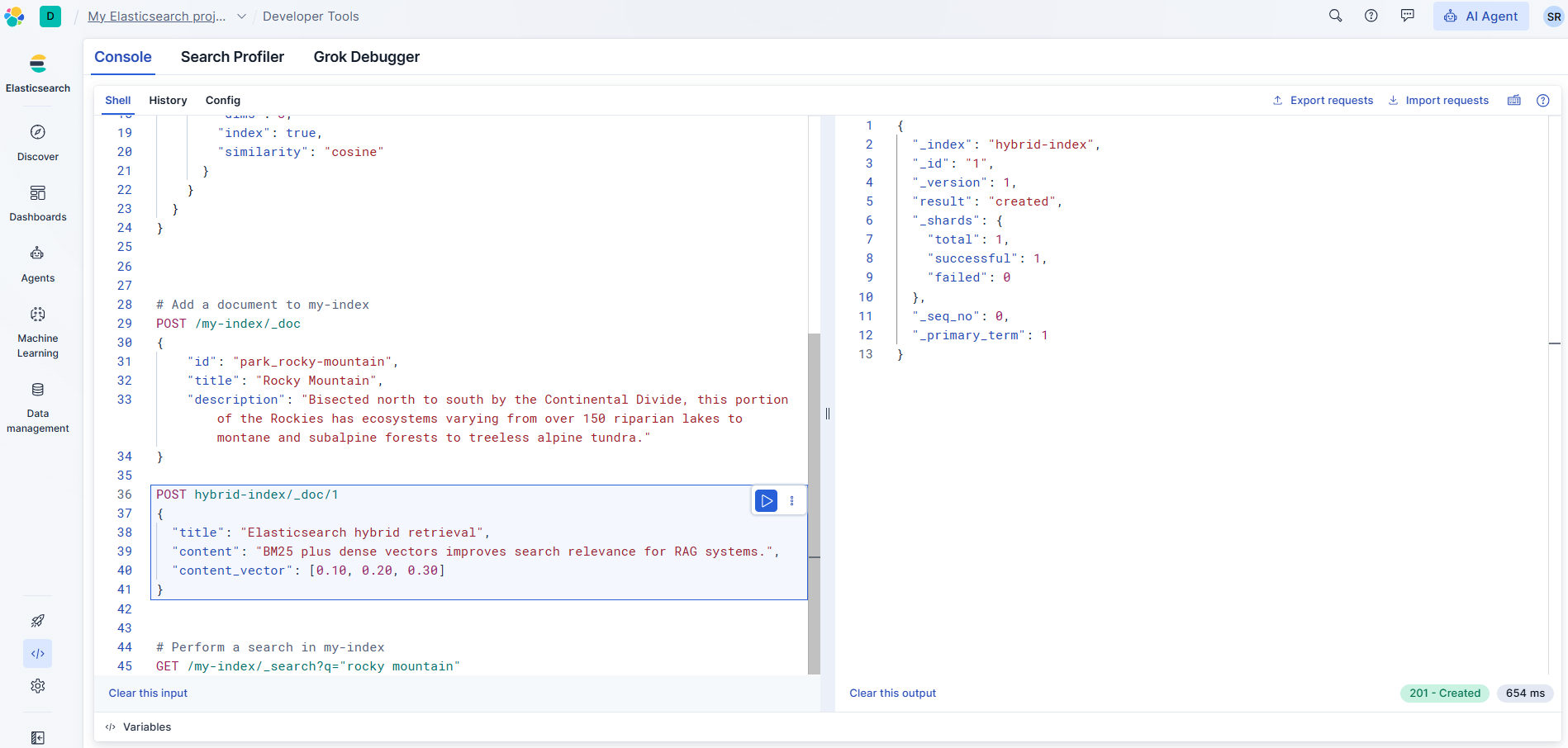
Task: Expand the Variables panel
Action: point(139,727)
